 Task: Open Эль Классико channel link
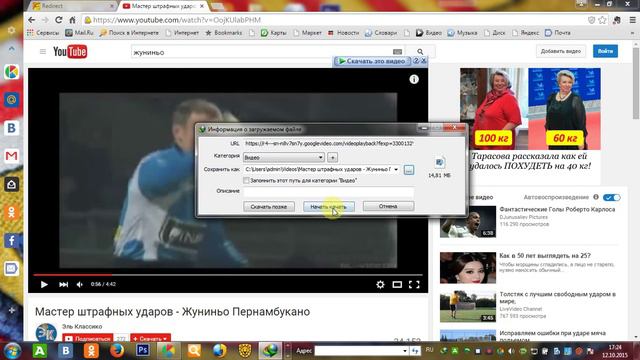82,327
